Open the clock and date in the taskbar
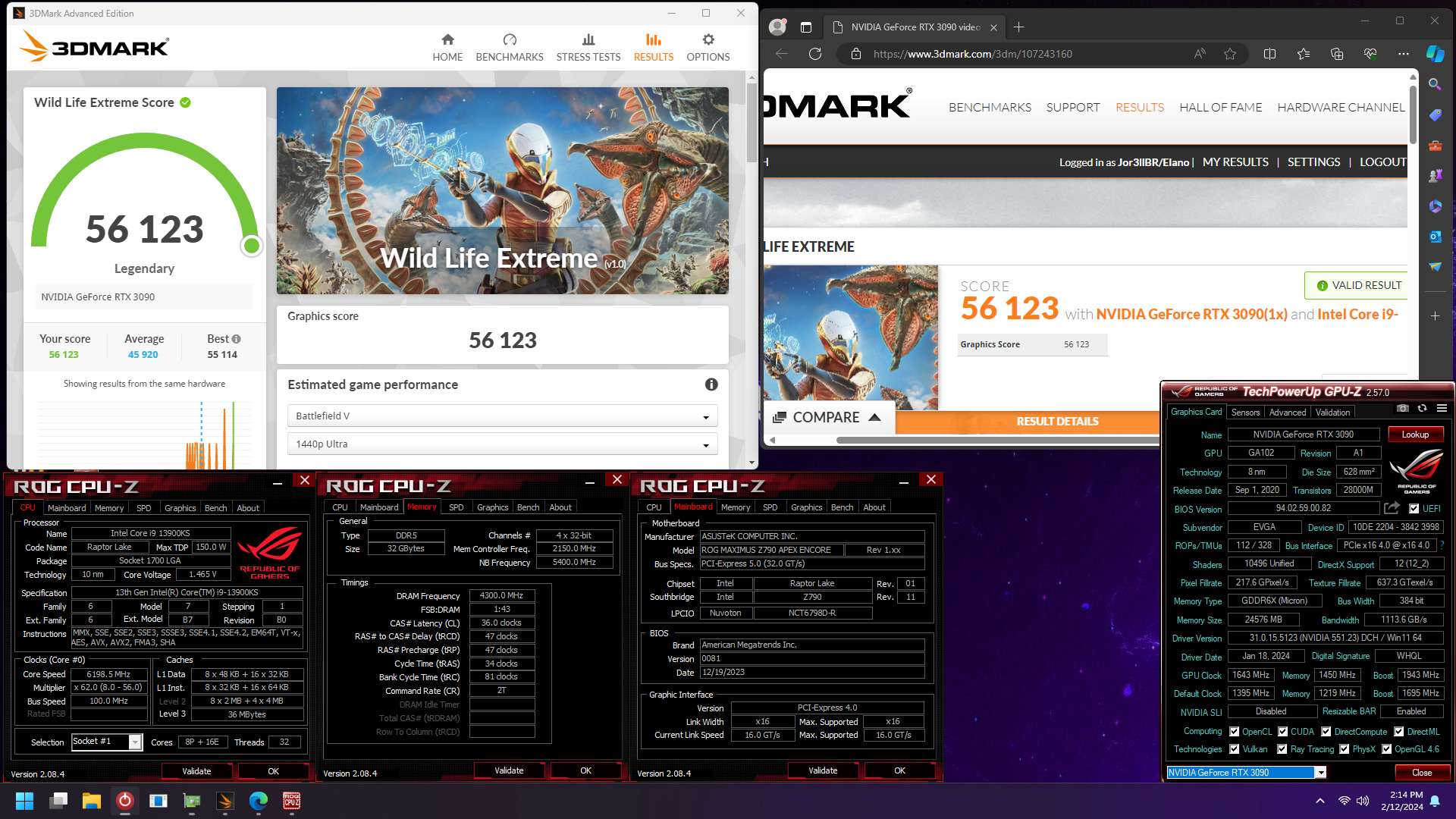Image resolution: width=1456 pixels, height=819 pixels. pos(1402,801)
